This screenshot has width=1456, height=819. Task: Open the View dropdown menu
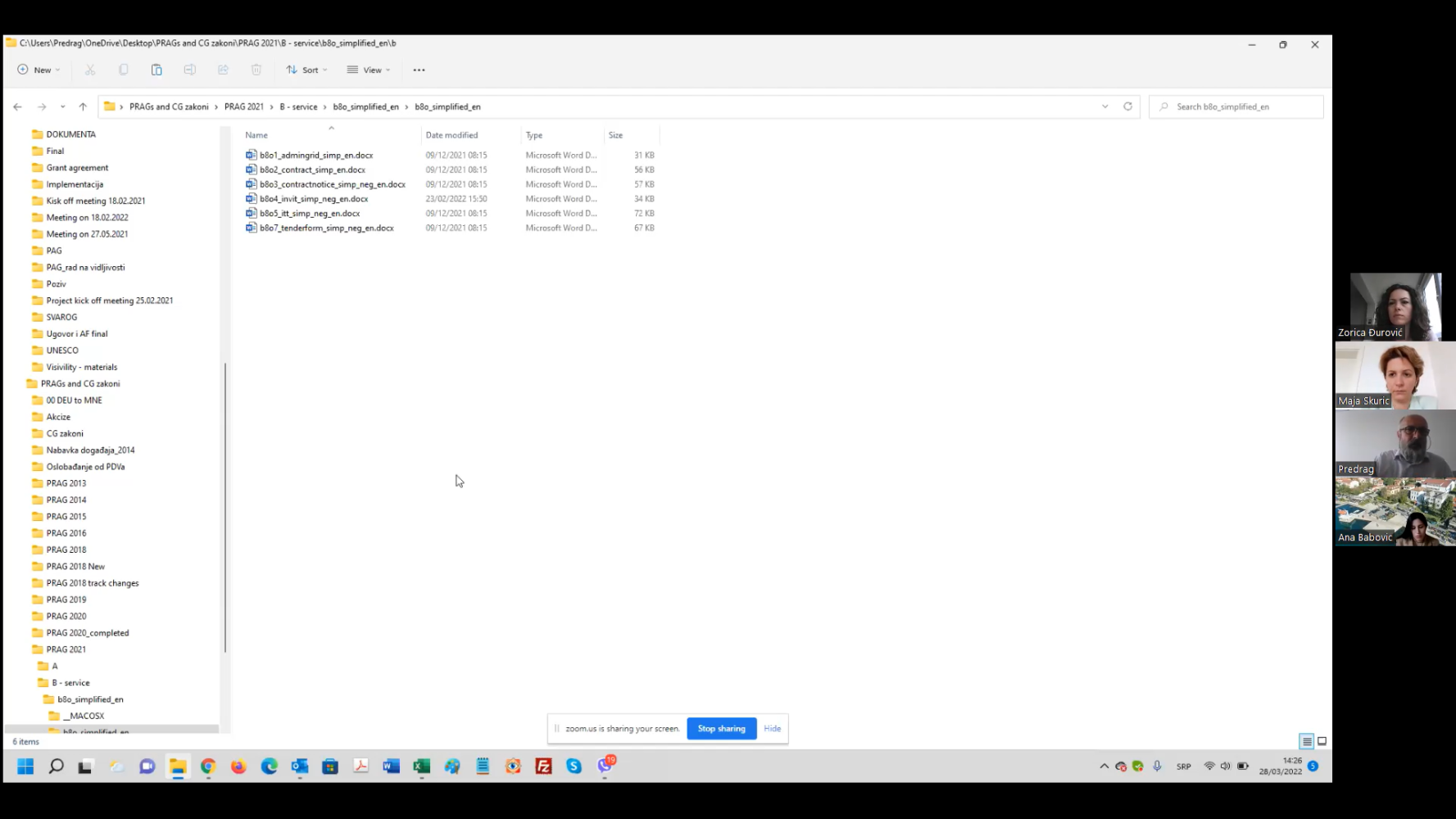(x=369, y=70)
